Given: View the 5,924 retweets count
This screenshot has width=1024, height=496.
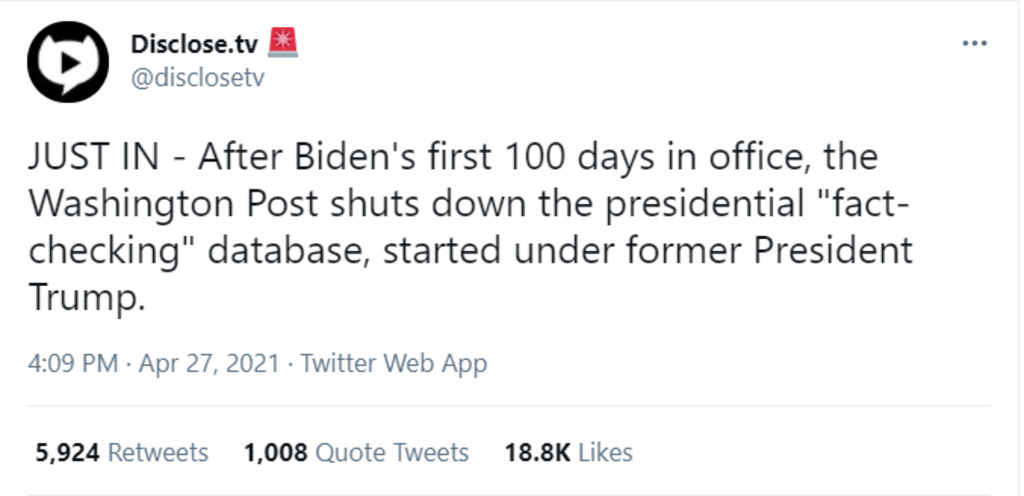Looking at the screenshot, I should click(x=67, y=452).
